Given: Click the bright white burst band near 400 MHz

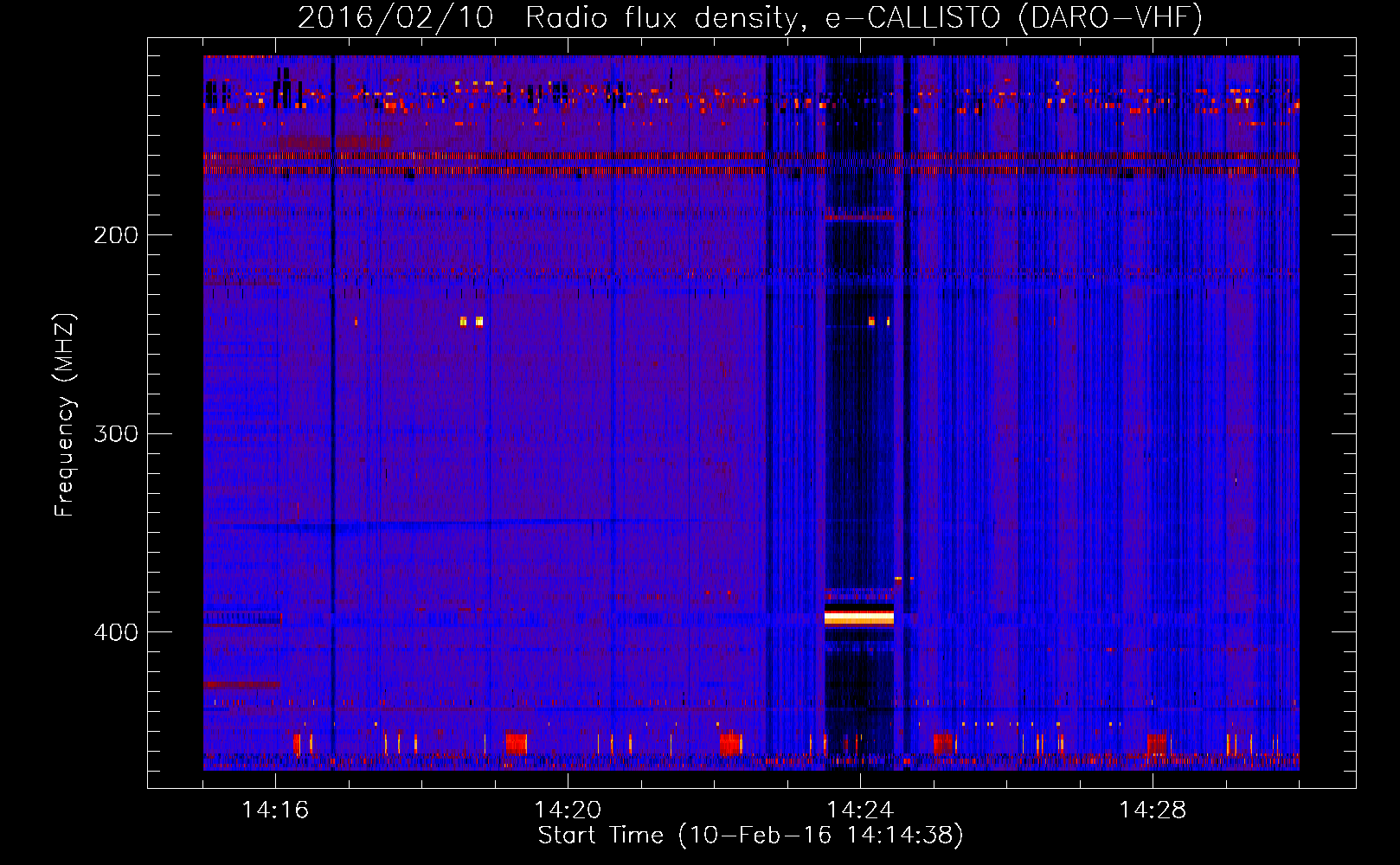Looking at the screenshot, I should click(858, 617).
